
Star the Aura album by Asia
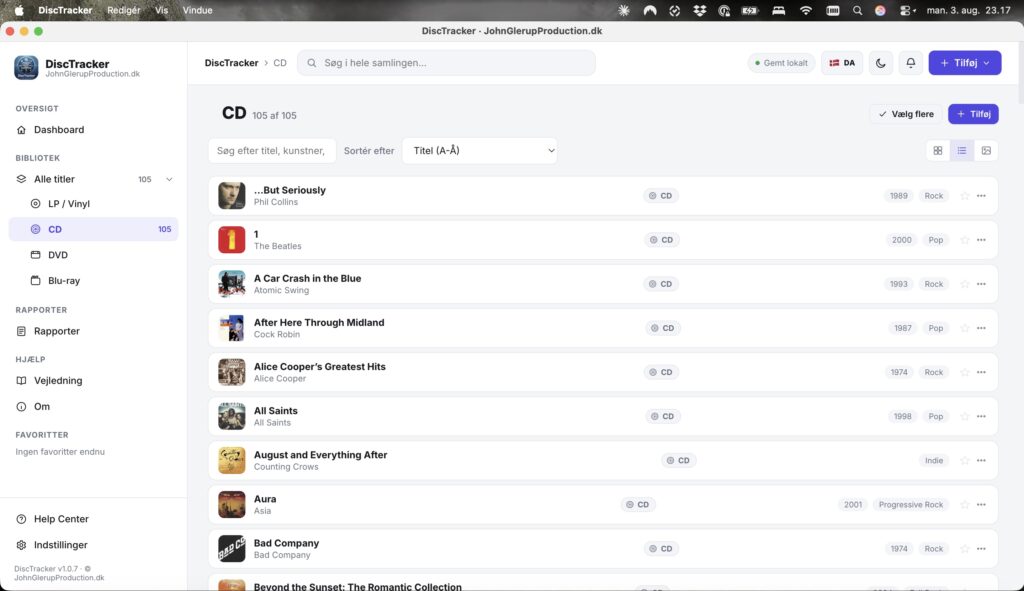[x=965, y=505]
